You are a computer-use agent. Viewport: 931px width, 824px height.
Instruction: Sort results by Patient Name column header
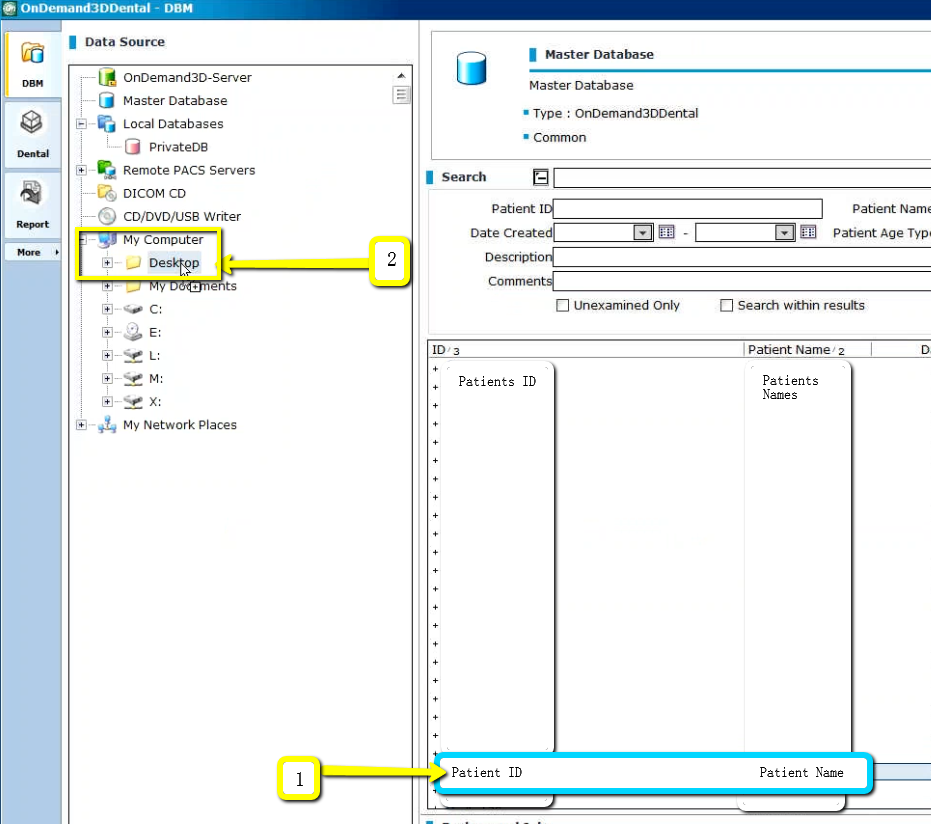pyautogui.click(x=808, y=350)
